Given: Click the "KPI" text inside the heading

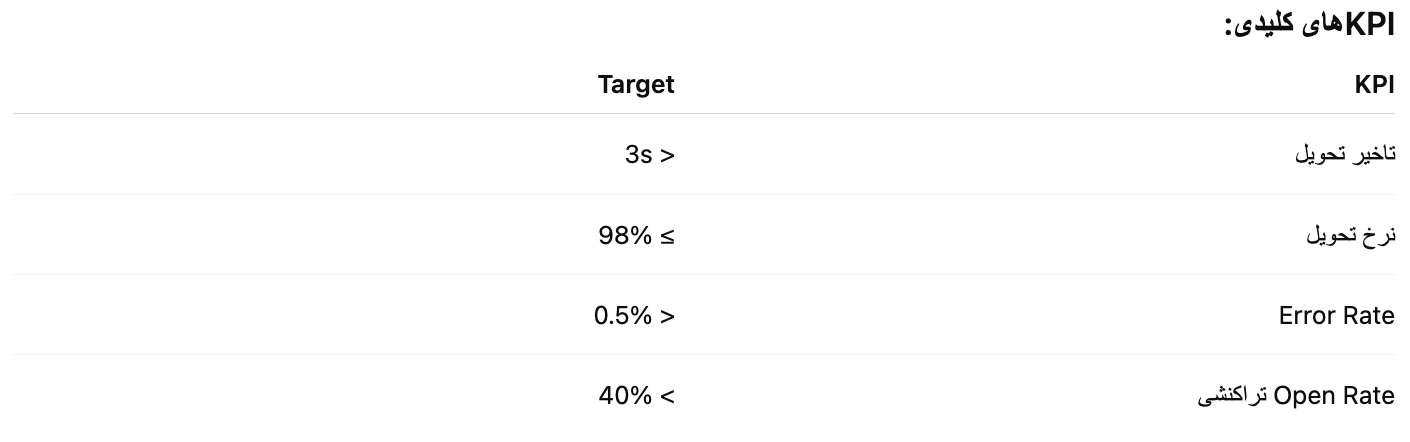Looking at the screenshot, I should point(1369,25).
